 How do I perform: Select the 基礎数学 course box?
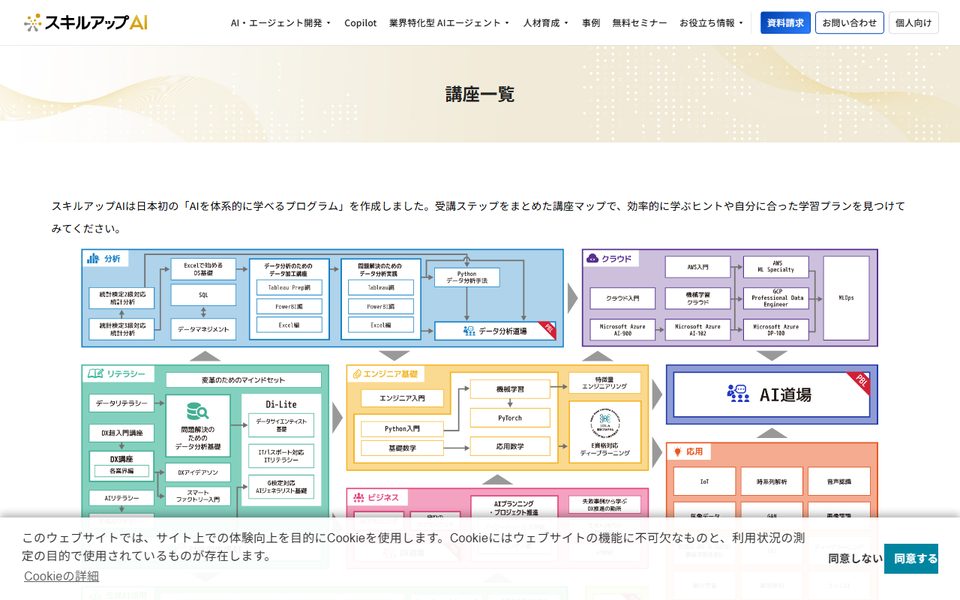[x=402, y=448]
